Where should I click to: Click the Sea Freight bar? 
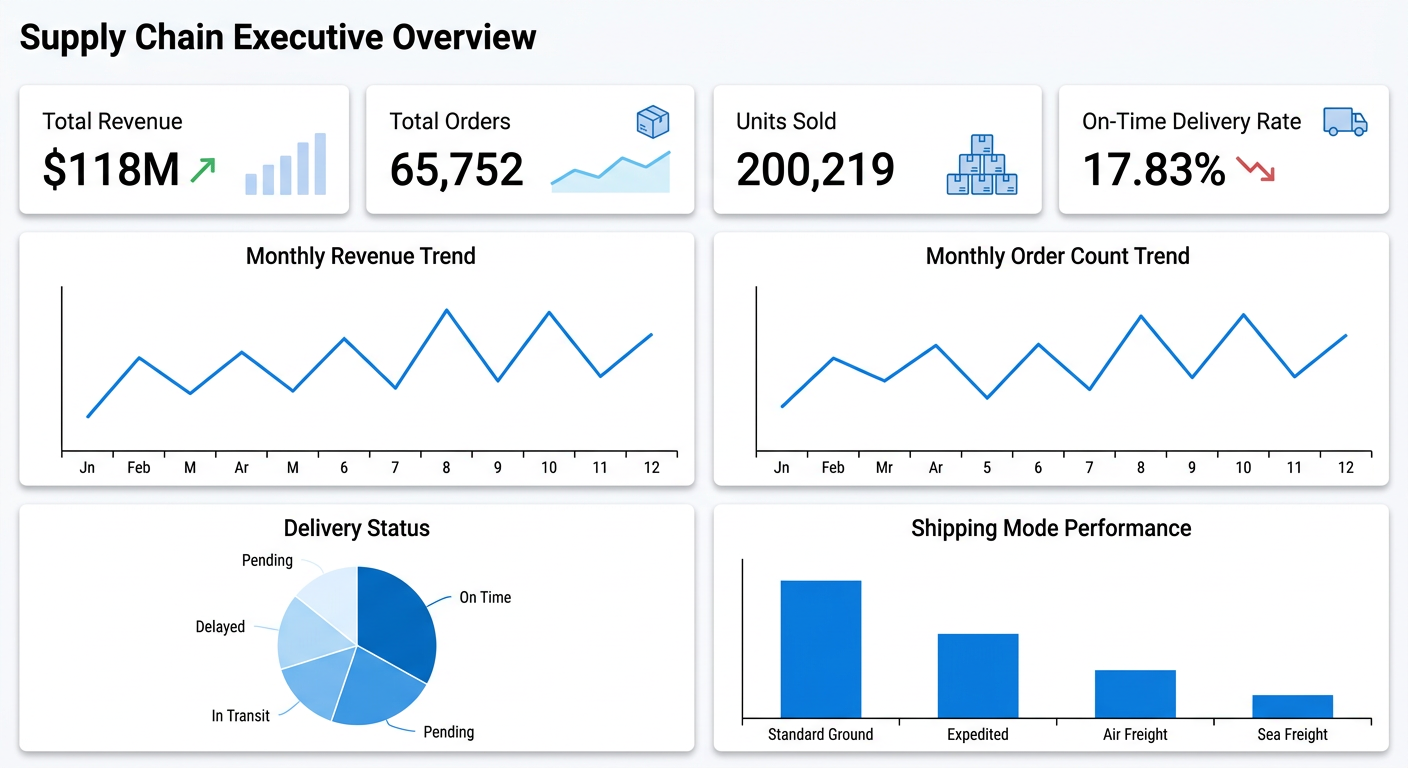pyautogui.click(x=1292, y=706)
